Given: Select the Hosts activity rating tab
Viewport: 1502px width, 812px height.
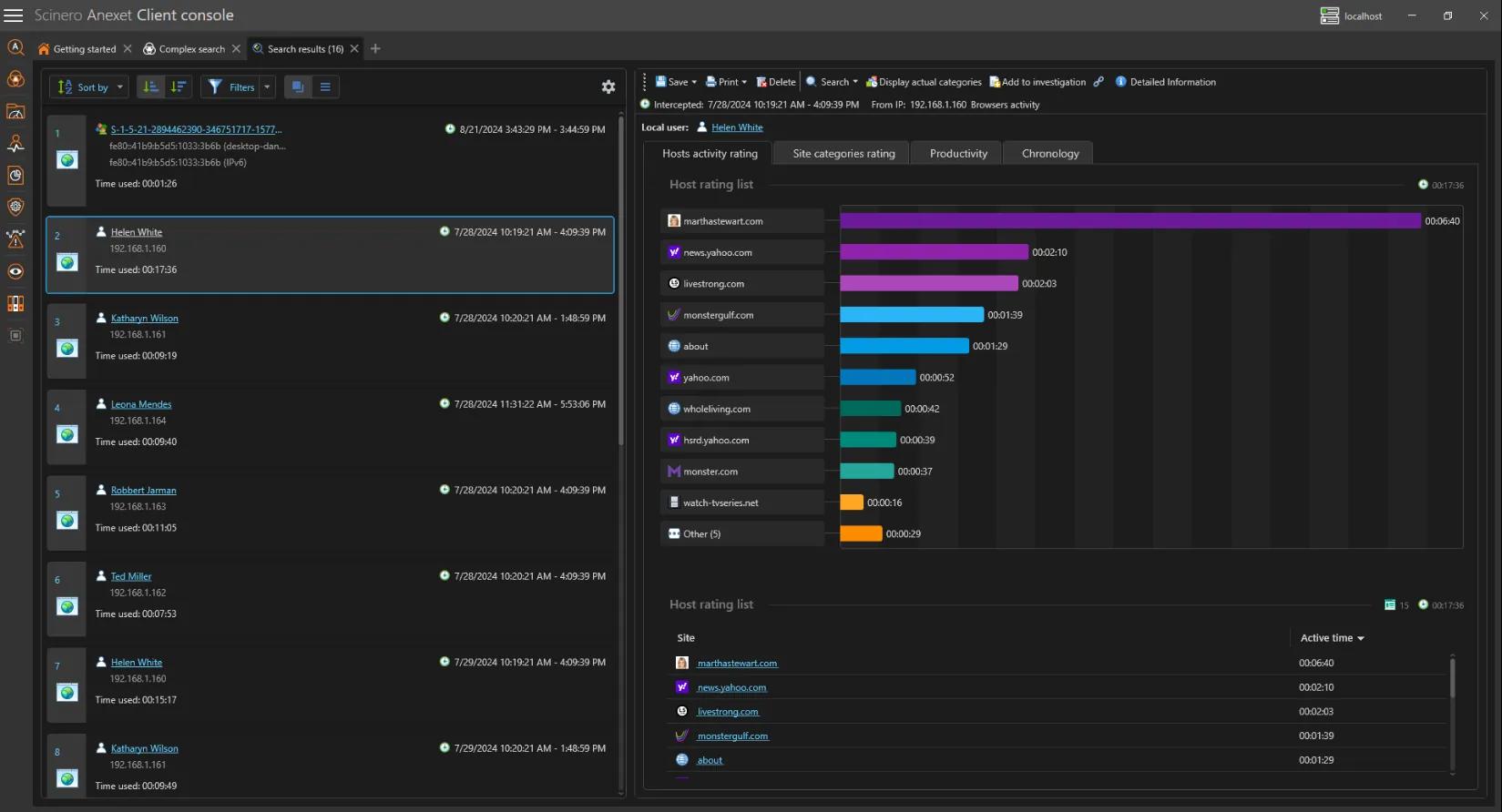Looking at the screenshot, I should (710, 154).
